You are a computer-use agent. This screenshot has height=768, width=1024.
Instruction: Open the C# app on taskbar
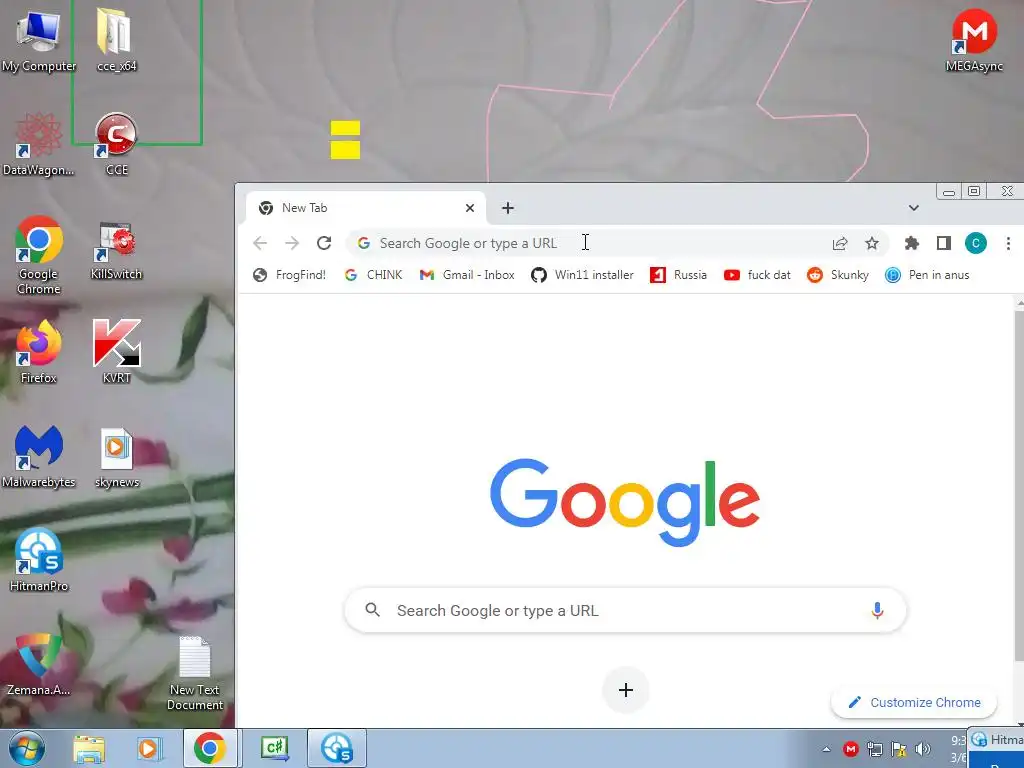(x=274, y=748)
